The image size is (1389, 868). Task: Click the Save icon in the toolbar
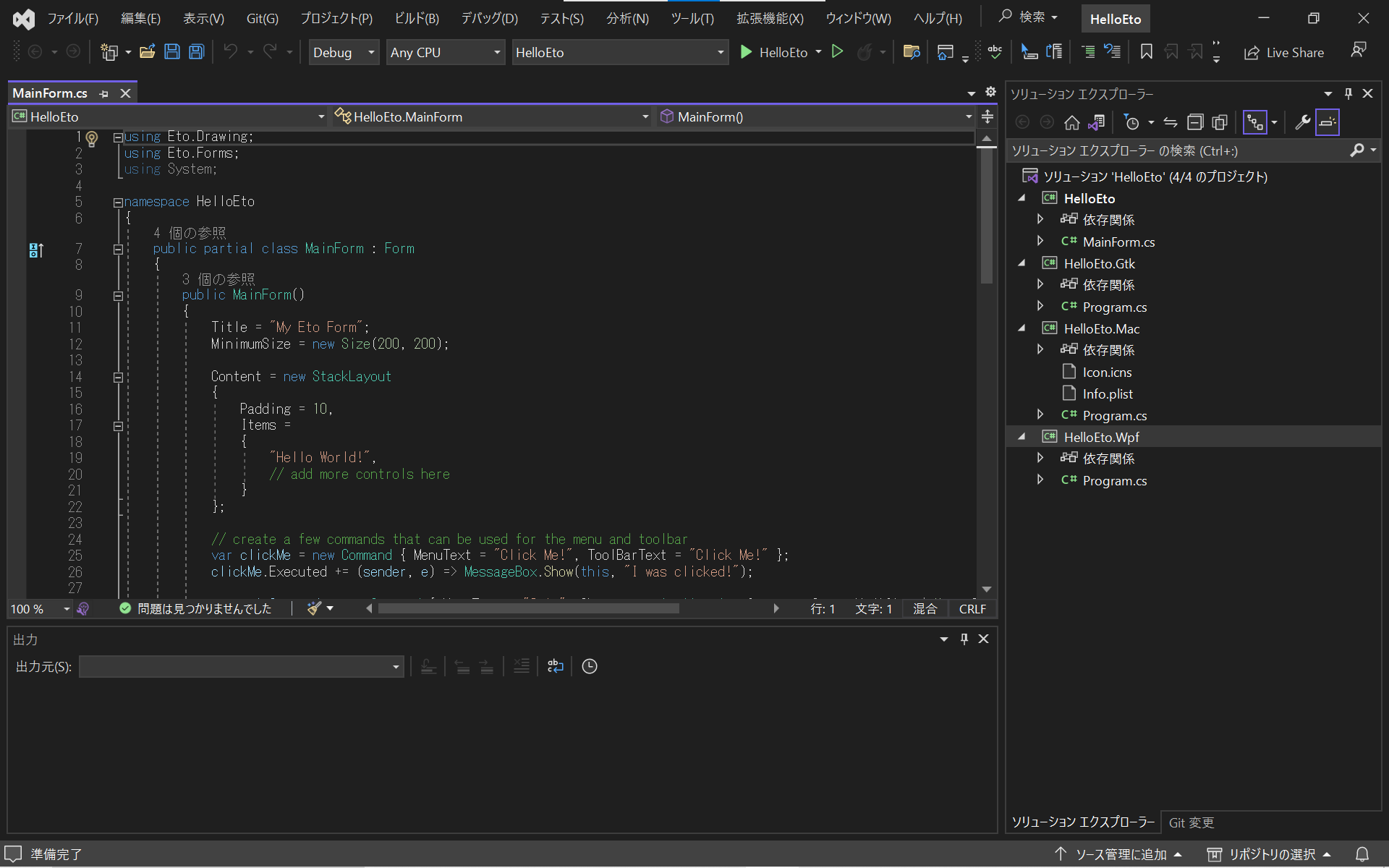pyautogui.click(x=172, y=52)
